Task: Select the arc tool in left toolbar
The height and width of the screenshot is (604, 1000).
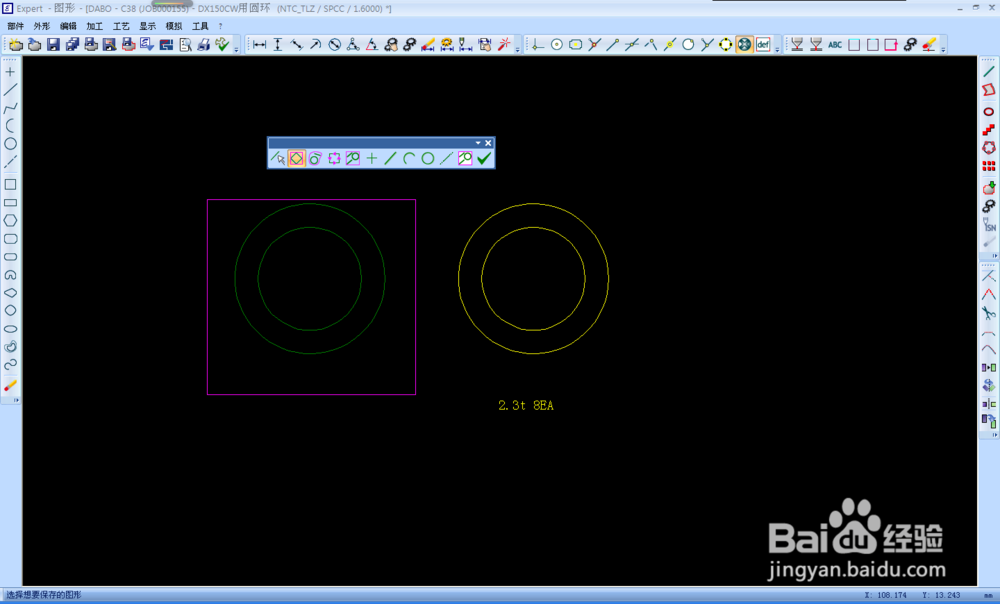Action: pos(10,126)
